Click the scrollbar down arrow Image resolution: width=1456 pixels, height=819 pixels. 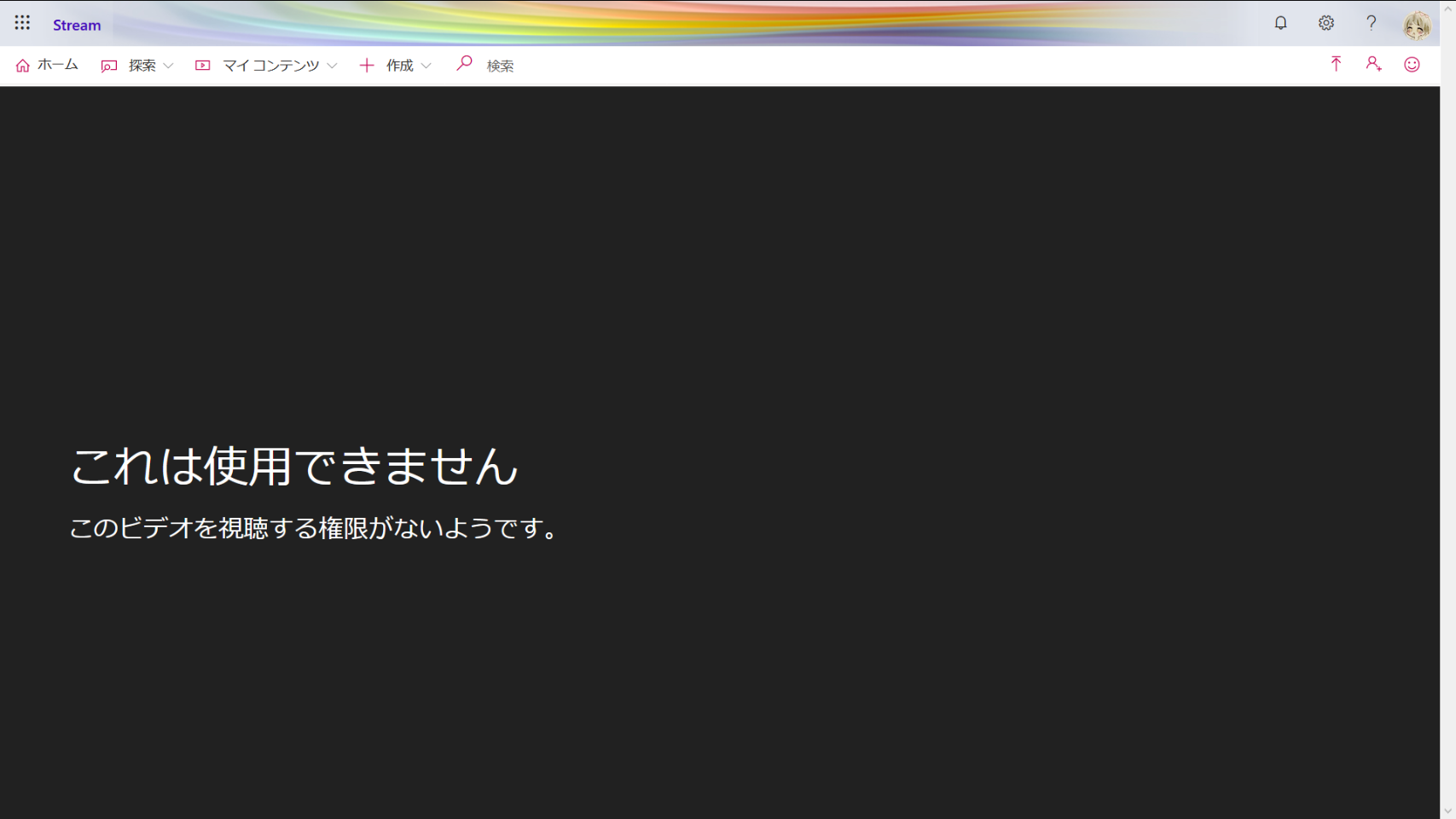(1447, 810)
